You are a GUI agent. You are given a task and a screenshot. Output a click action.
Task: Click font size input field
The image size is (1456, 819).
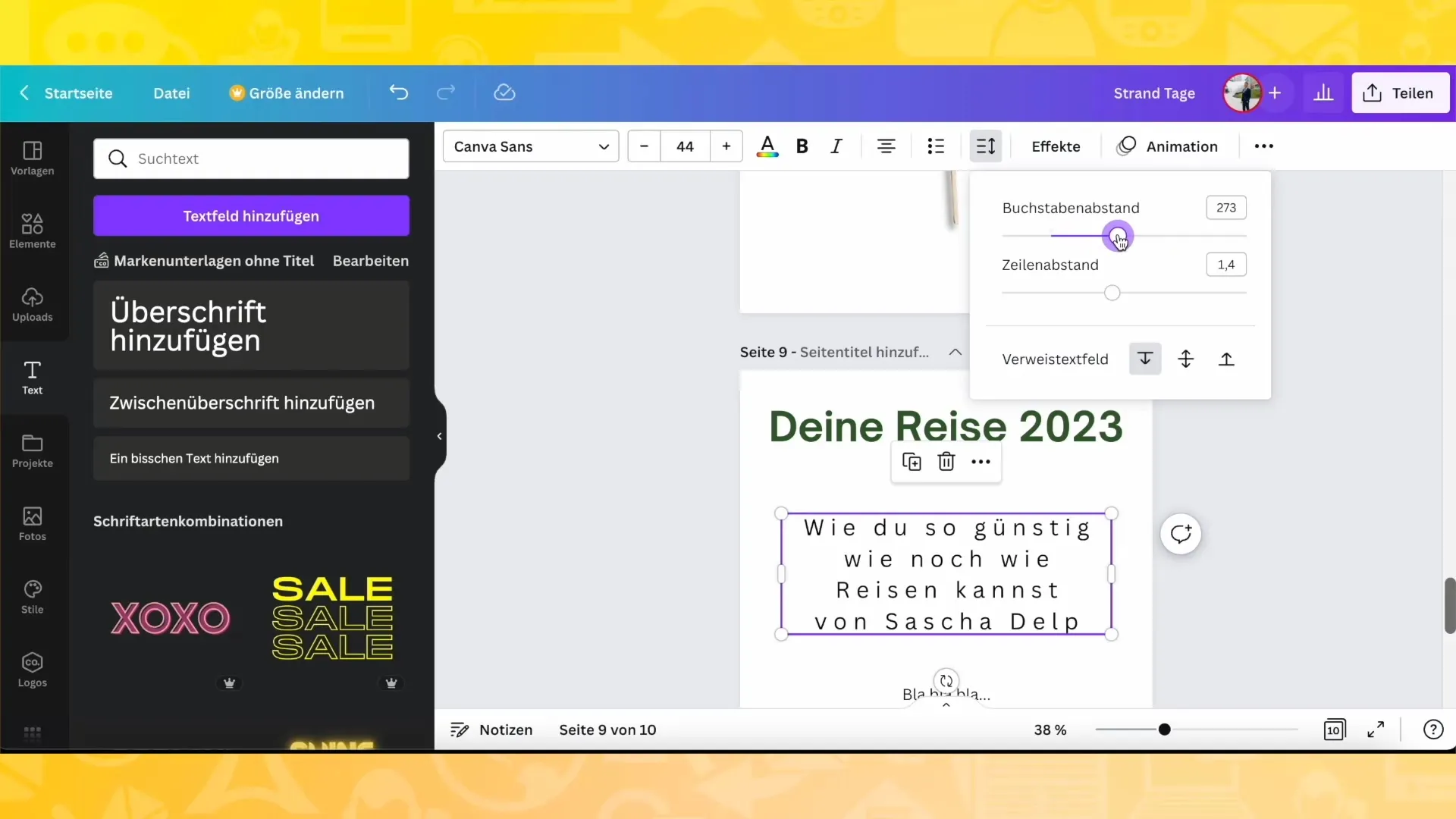[x=685, y=146]
